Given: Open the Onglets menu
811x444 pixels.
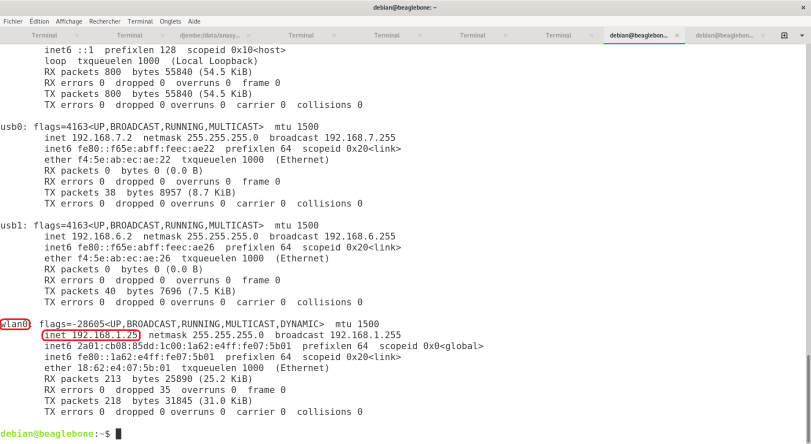Looking at the screenshot, I should click(x=171, y=21).
